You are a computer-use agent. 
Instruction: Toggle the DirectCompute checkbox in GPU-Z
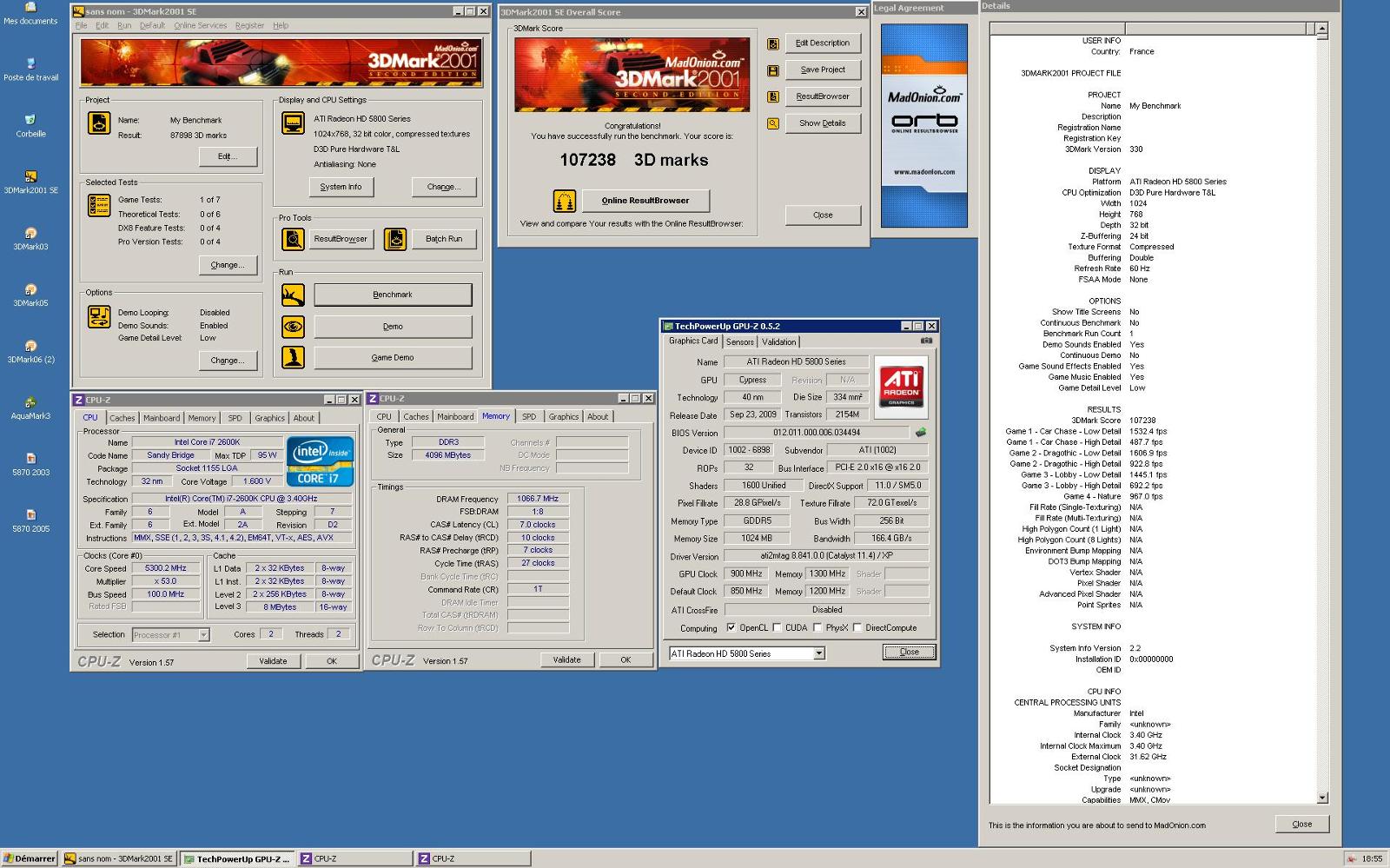[857, 627]
